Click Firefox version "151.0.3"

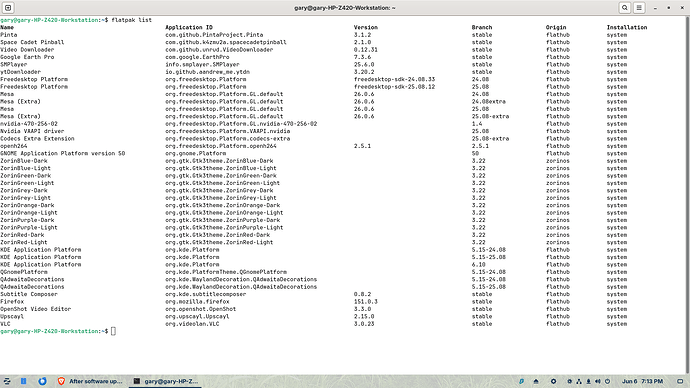click(x=366, y=302)
